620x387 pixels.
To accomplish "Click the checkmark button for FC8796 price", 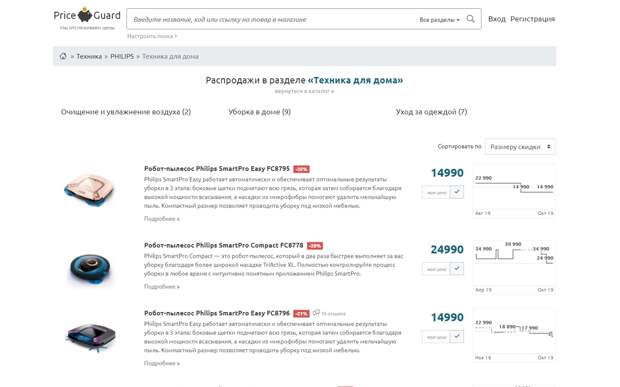I will point(457,337).
